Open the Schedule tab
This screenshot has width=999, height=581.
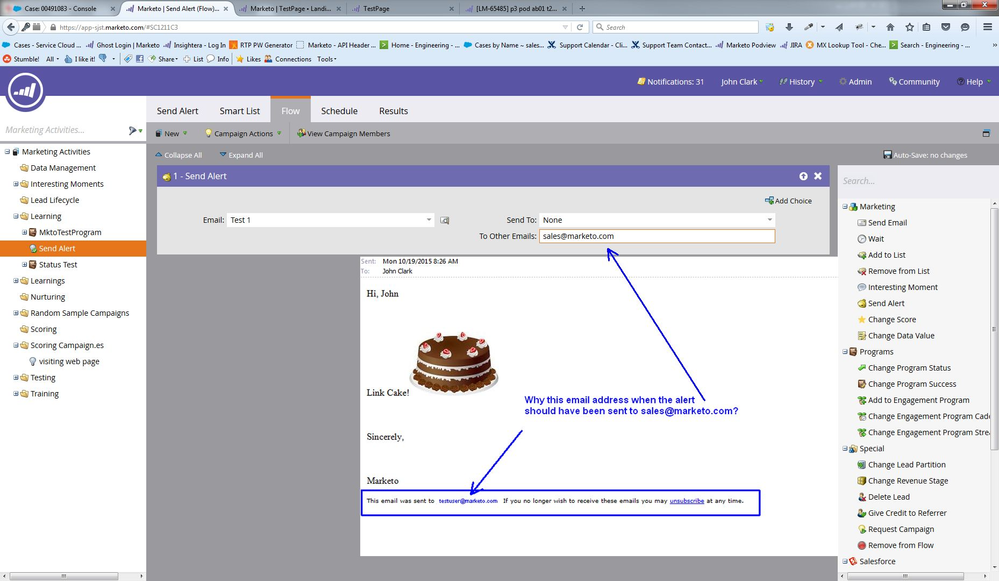(x=339, y=111)
